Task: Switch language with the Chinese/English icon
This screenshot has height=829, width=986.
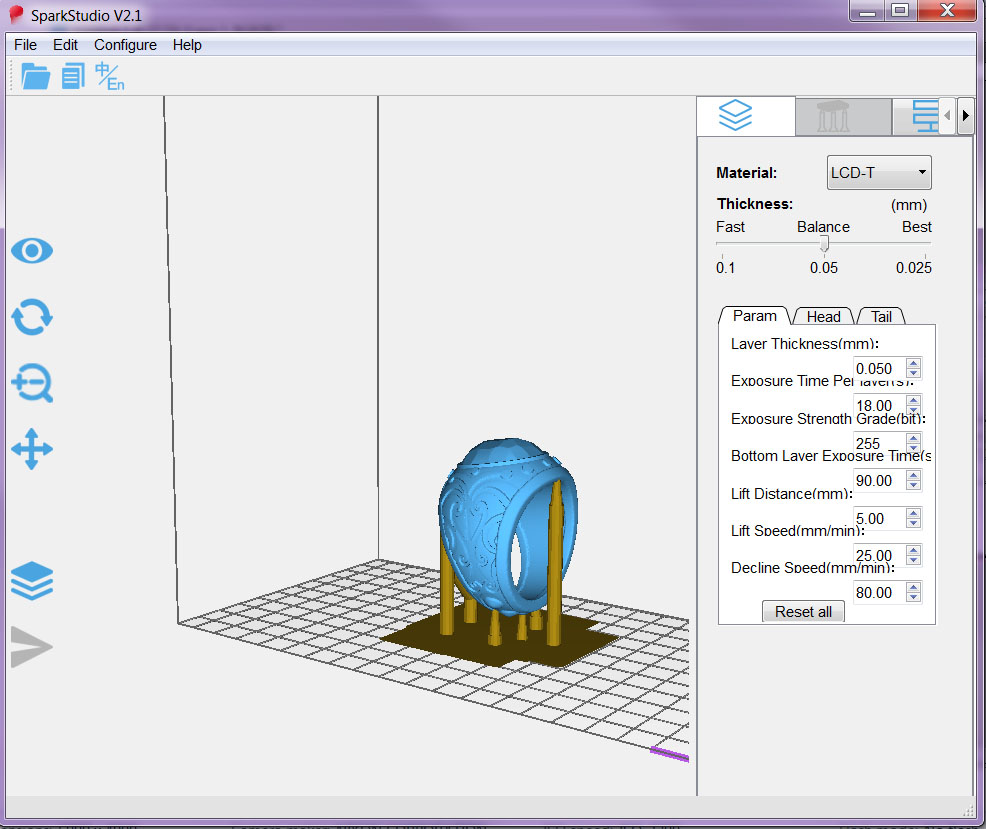Action: [109, 77]
